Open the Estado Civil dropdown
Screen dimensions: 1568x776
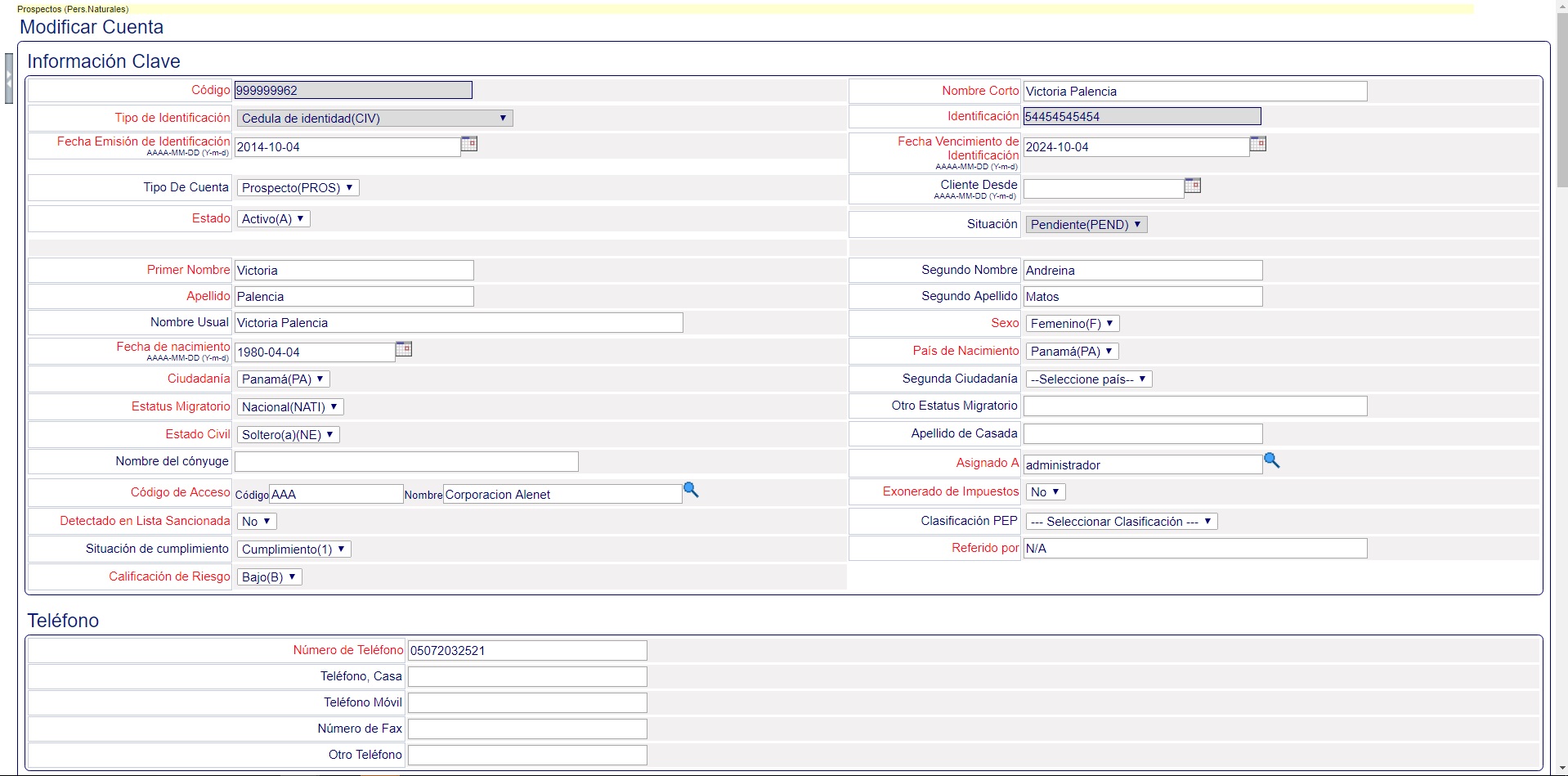point(288,435)
